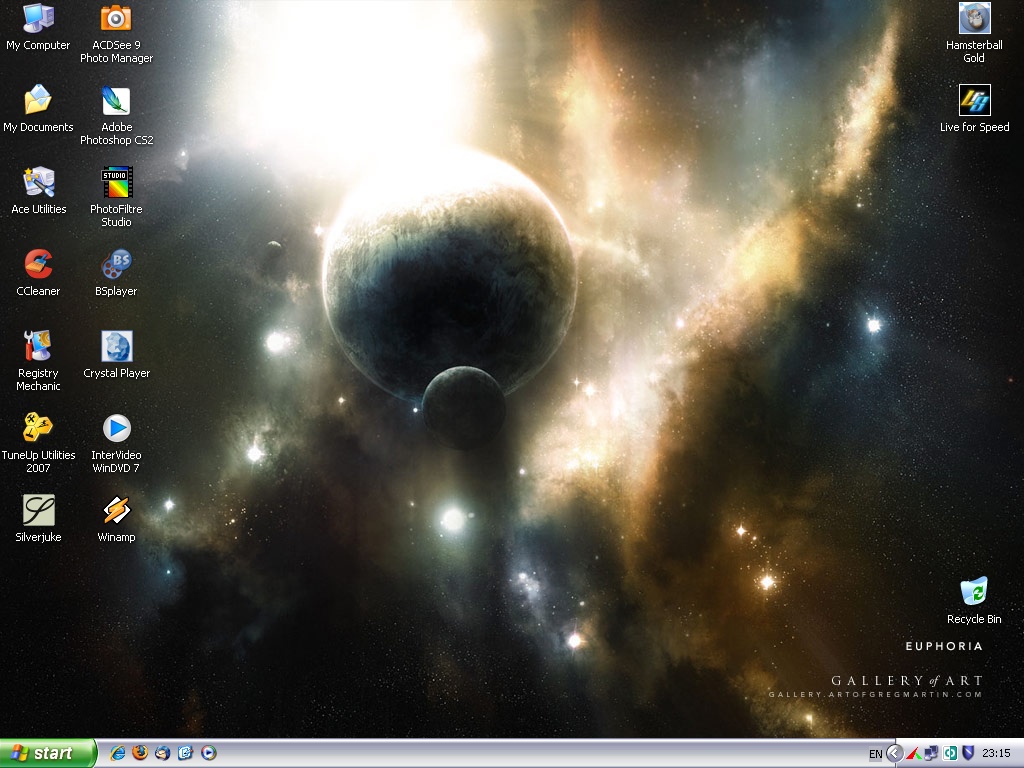Open the My Computer desktop icon
1024x768 pixels.
click(x=38, y=18)
